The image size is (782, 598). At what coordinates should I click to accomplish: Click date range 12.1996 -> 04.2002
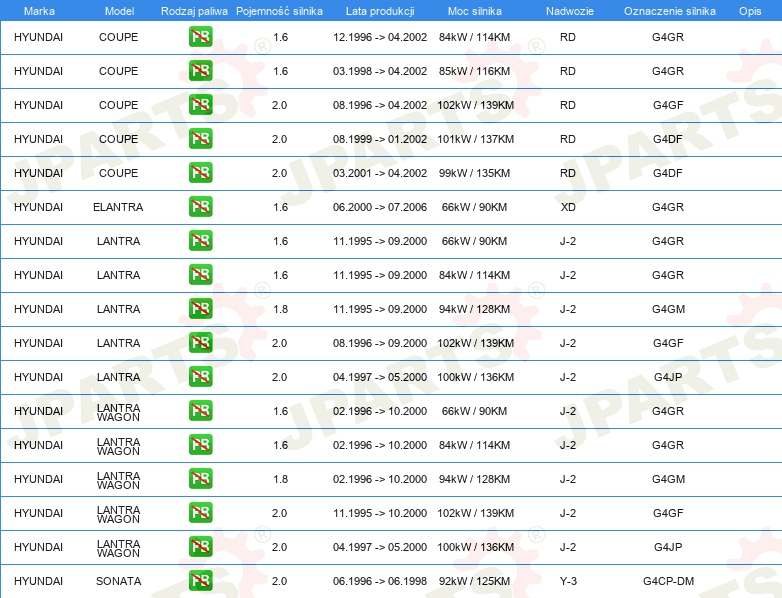point(380,37)
